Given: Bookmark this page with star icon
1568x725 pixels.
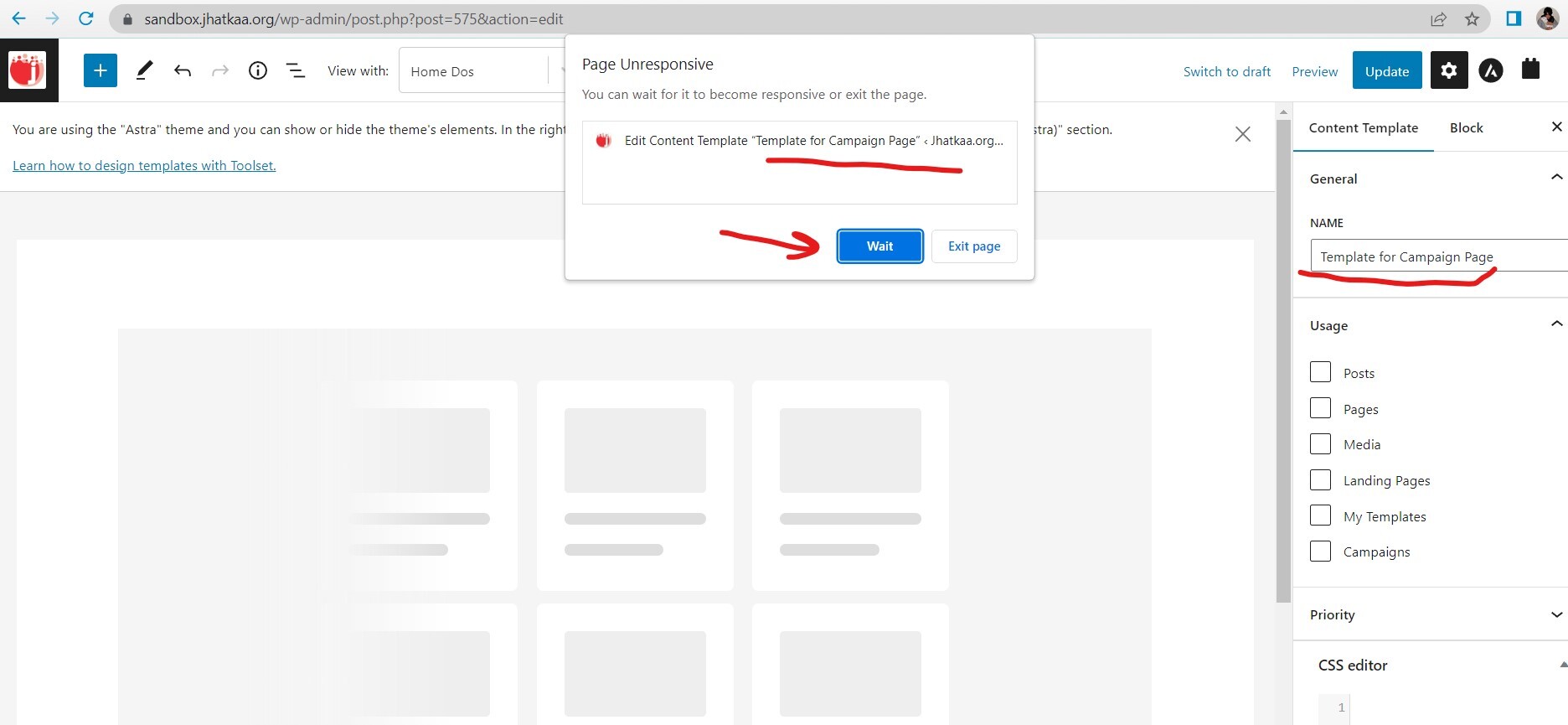Looking at the screenshot, I should [1472, 18].
